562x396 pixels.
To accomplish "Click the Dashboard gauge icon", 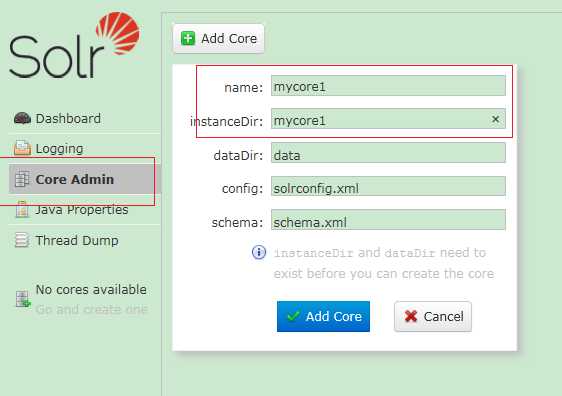I will (x=22, y=118).
